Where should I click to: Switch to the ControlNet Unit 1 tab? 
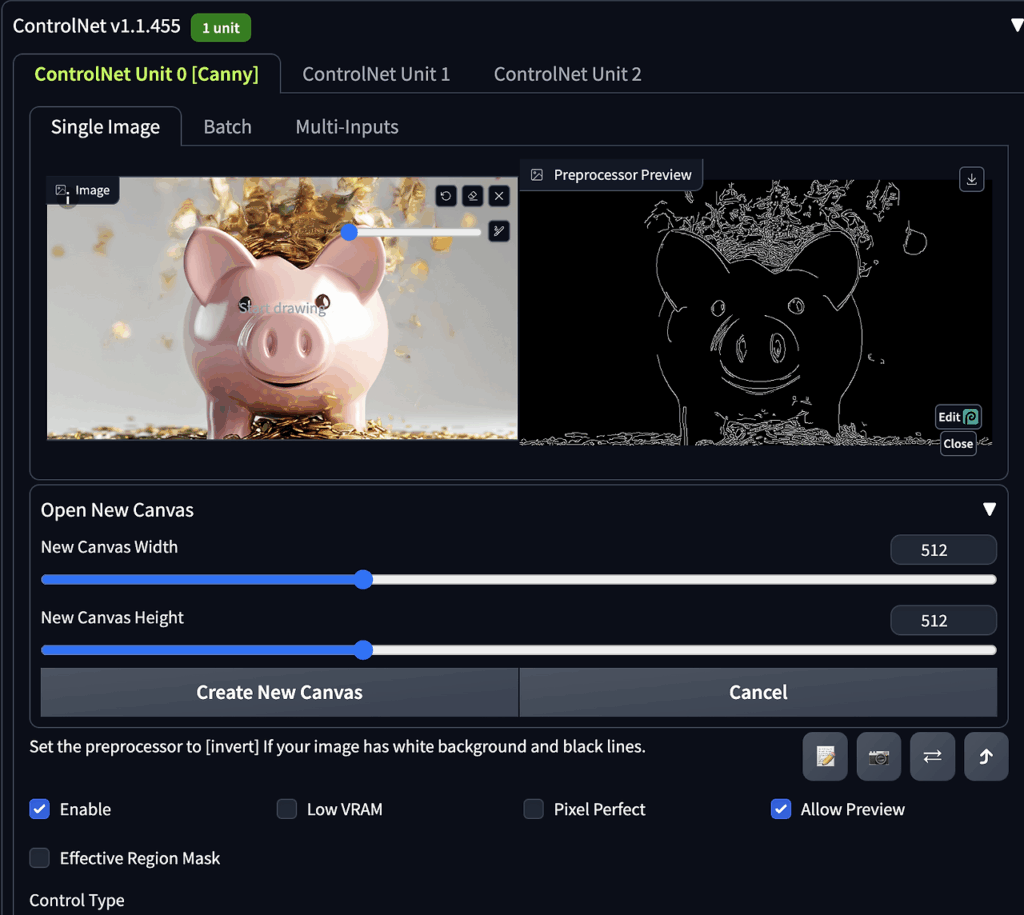(x=376, y=74)
